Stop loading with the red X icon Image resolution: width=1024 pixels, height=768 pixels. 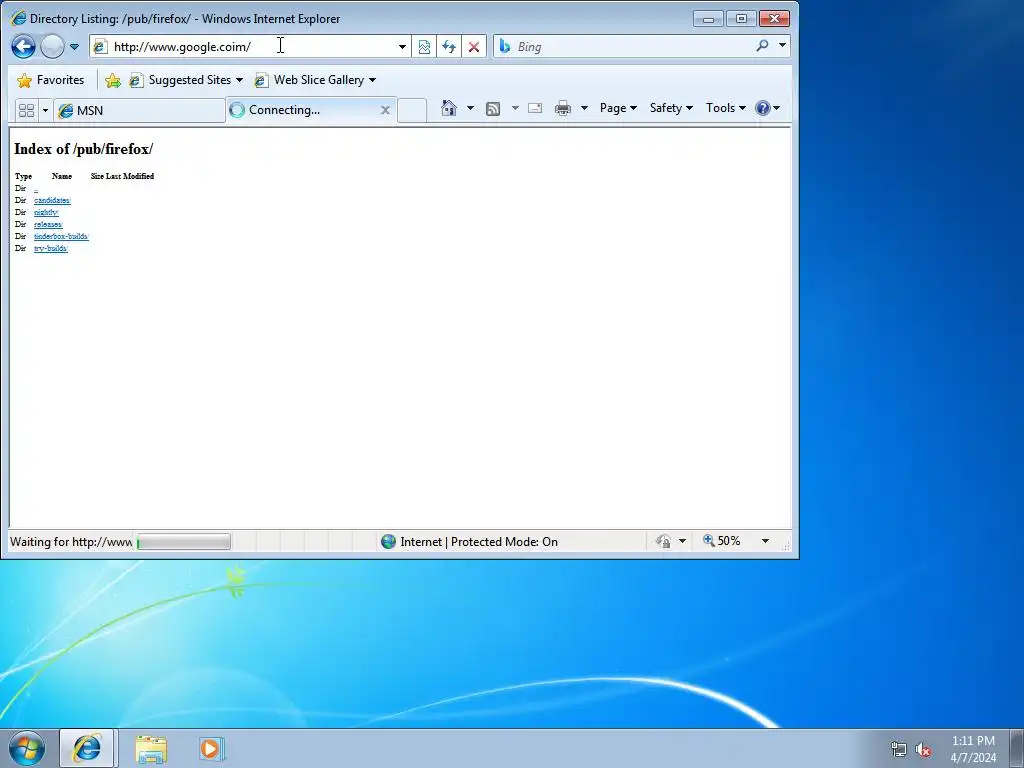(x=474, y=46)
